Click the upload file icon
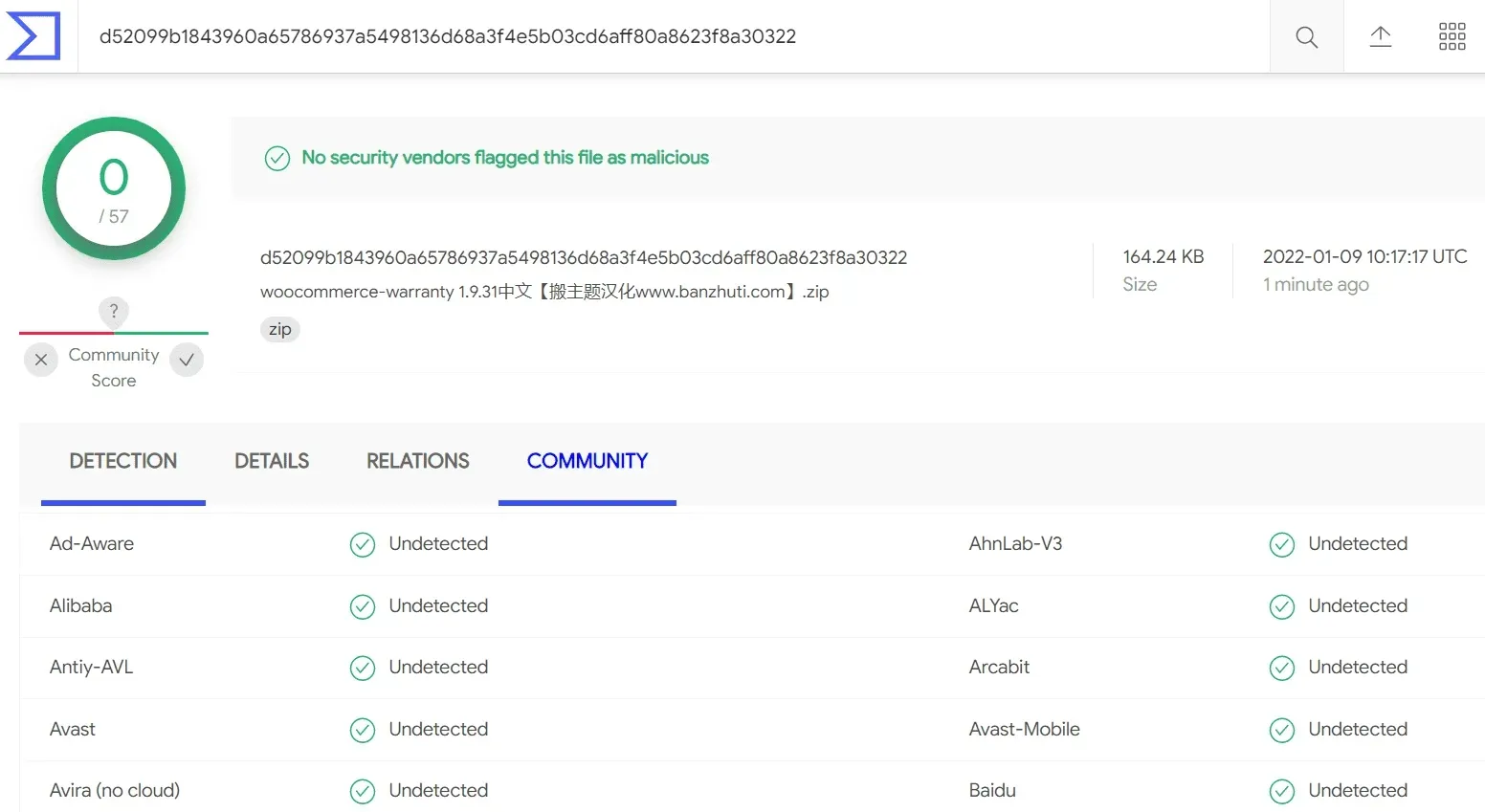1485x812 pixels. point(1380,37)
